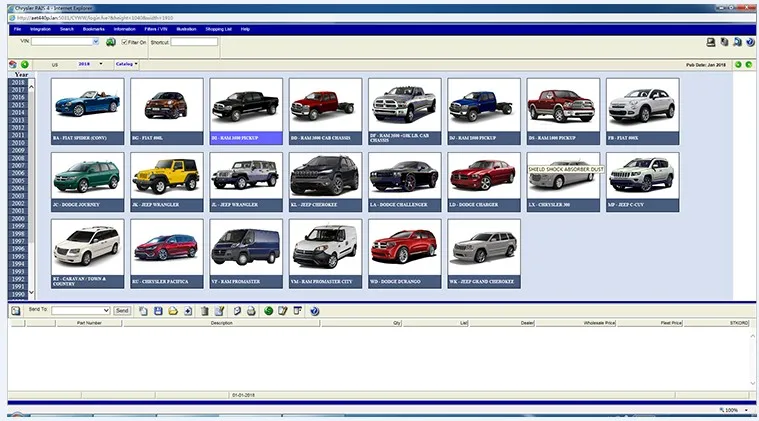This screenshot has width=759, height=421.
Task: Click the year list scroll down arrow
Action: pyautogui.click(x=31, y=292)
